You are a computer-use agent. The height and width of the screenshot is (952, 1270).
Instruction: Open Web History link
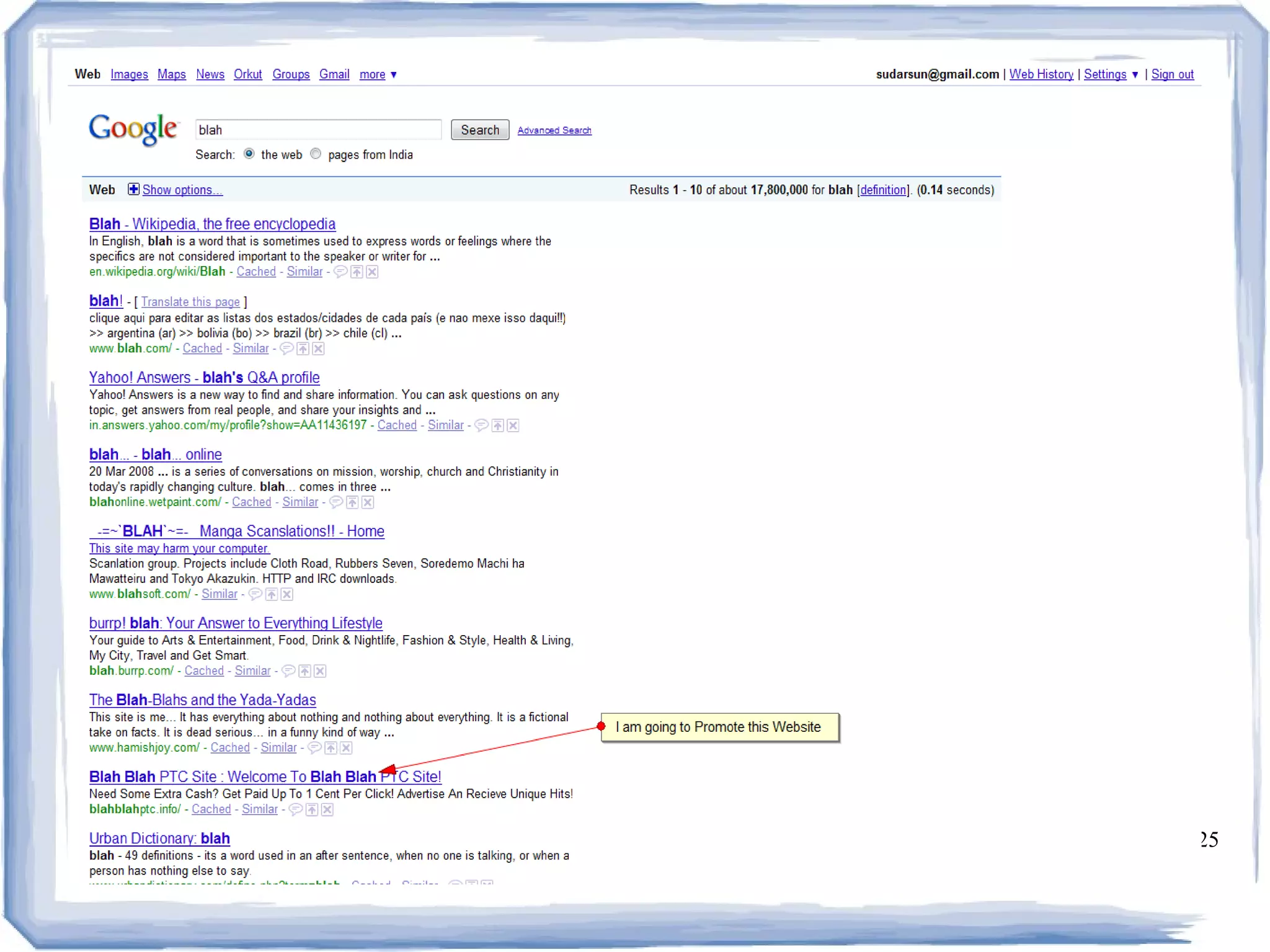click(x=1041, y=74)
